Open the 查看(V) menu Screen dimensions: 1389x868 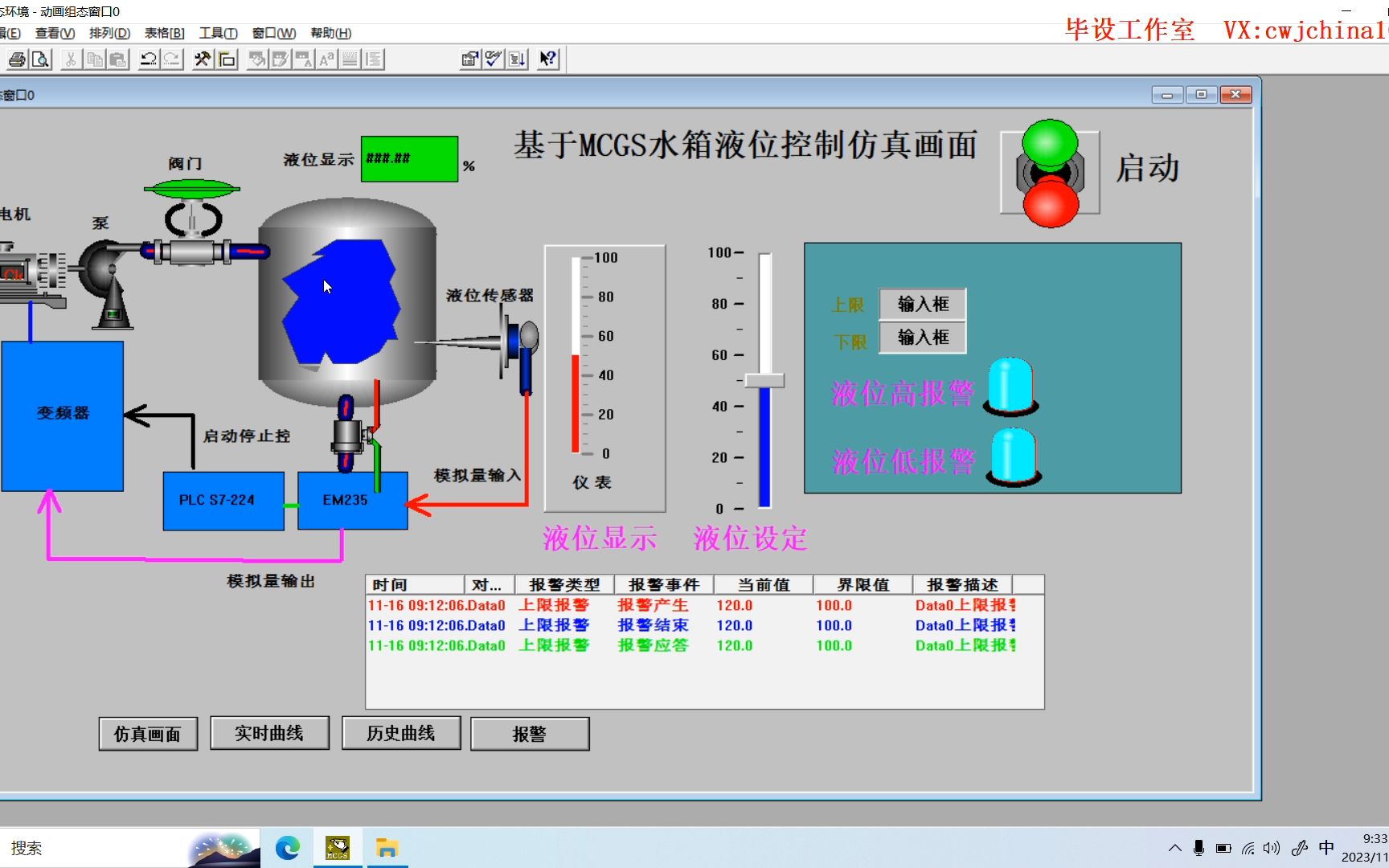pos(55,33)
